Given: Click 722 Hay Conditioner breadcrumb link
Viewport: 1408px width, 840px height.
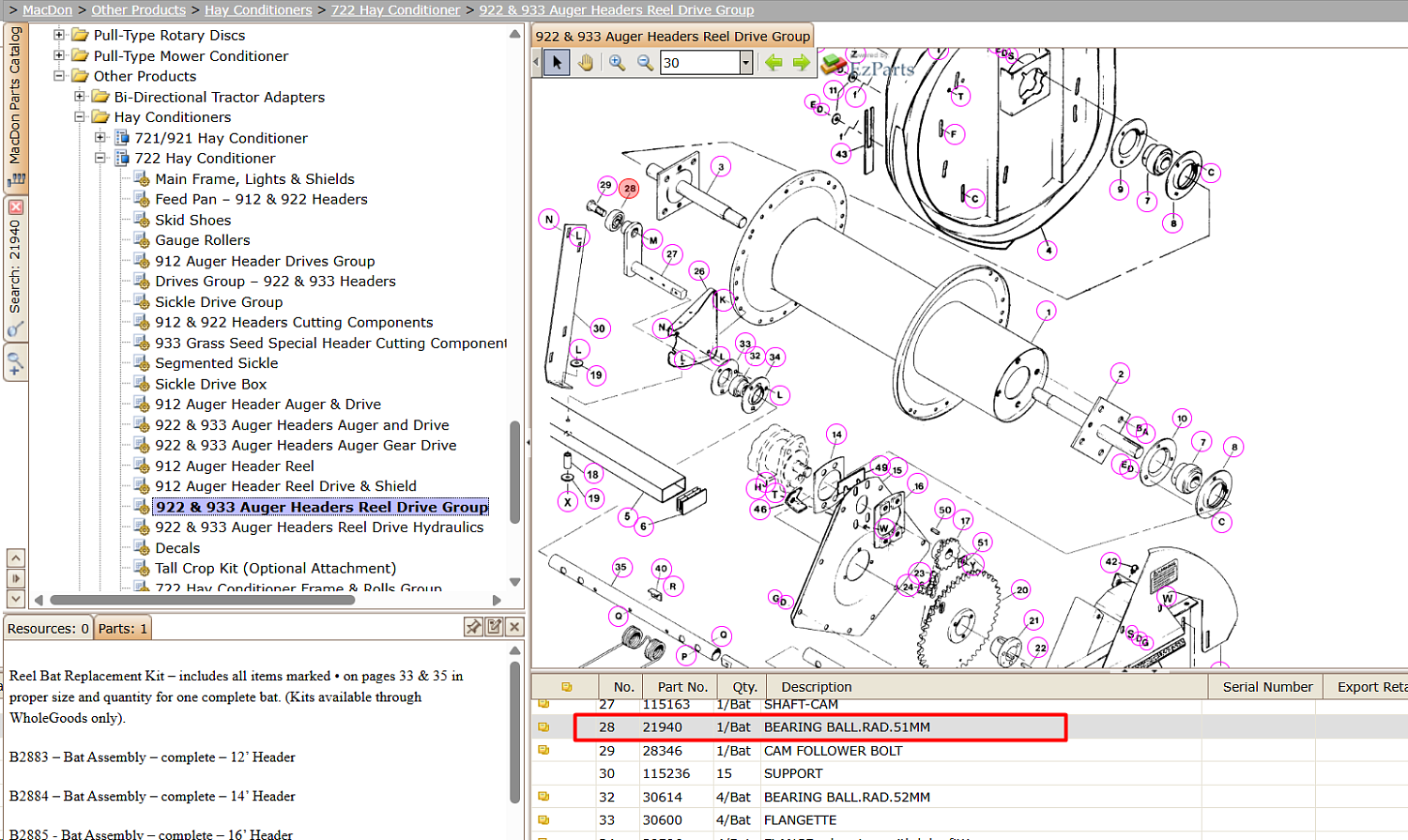Looking at the screenshot, I should click(x=395, y=10).
